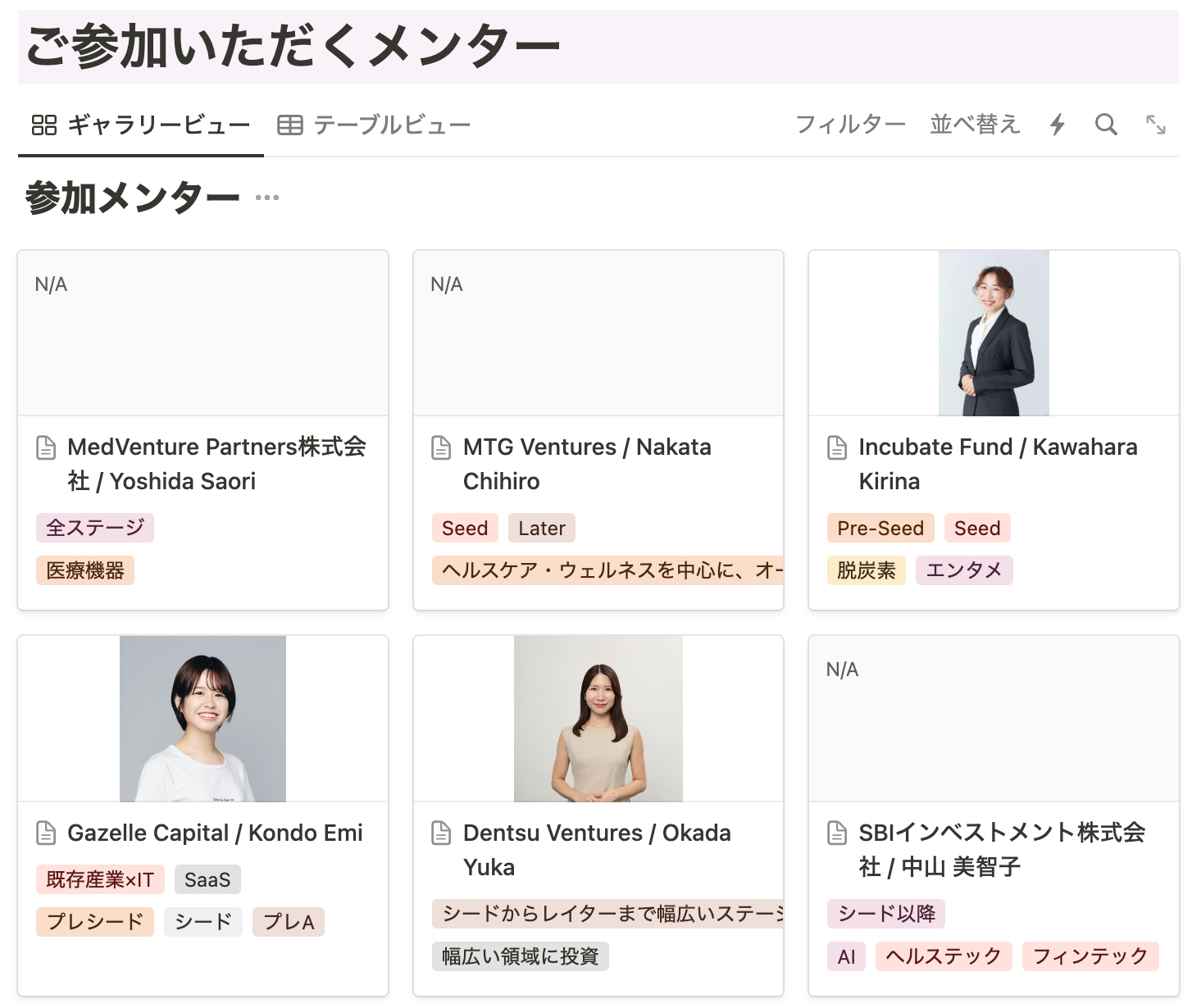The image size is (1192, 1008).
Task: Click the Pre-Seed tag
Action: pyautogui.click(x=880, y=529)
